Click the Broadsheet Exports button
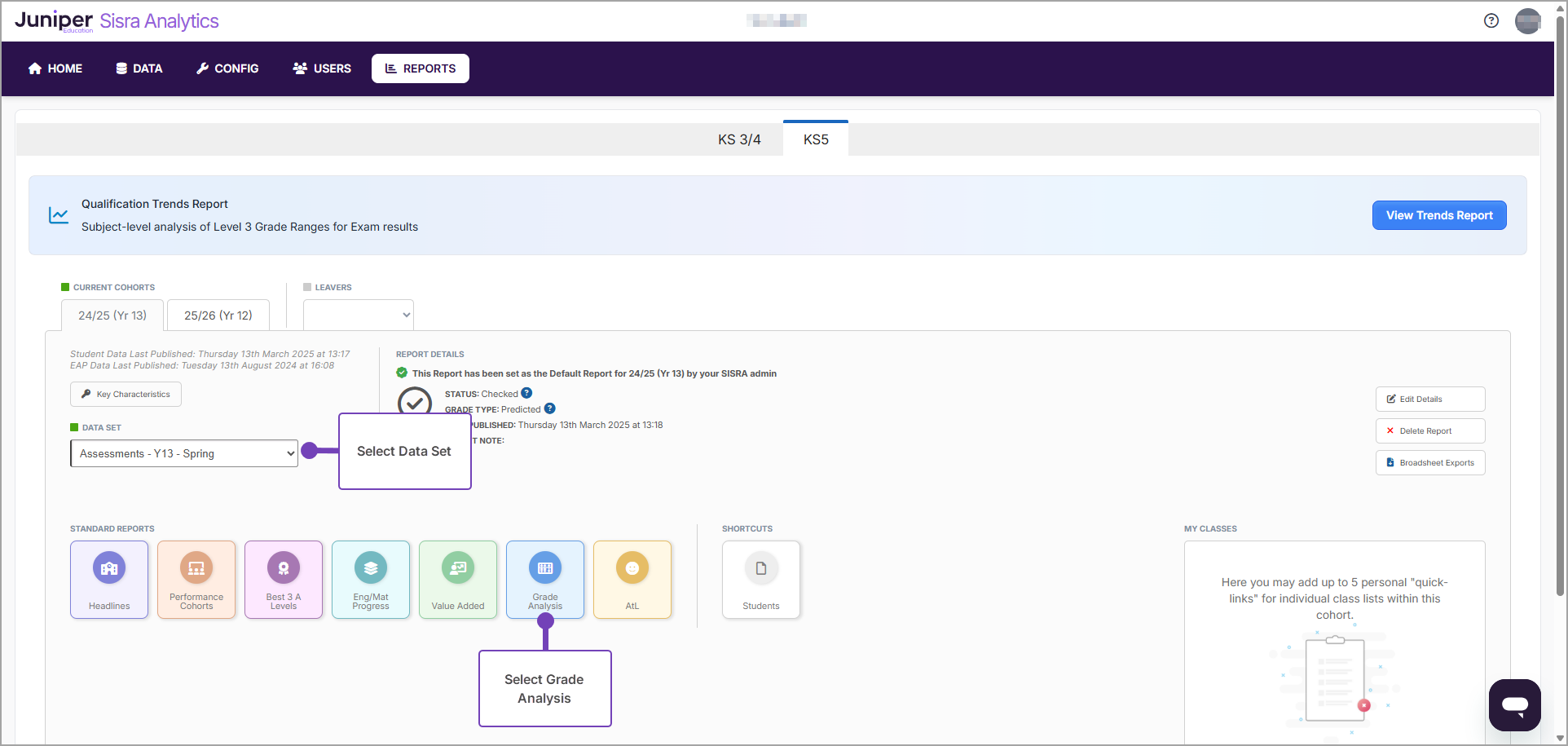 1430,463
